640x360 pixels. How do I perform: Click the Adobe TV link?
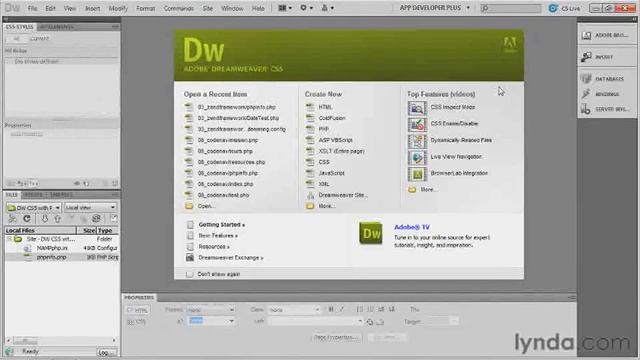(x=412, y=227)
